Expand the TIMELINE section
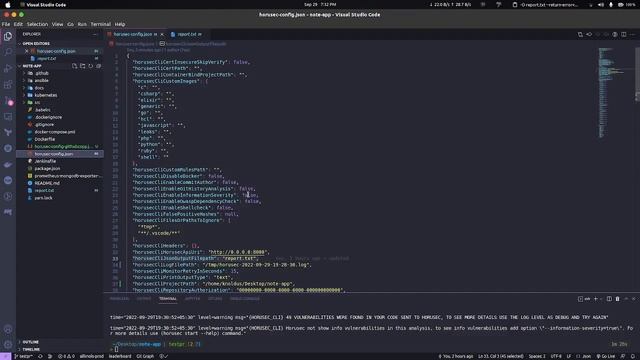The width and height of the screenshot is (640, 360). (31, 350)
